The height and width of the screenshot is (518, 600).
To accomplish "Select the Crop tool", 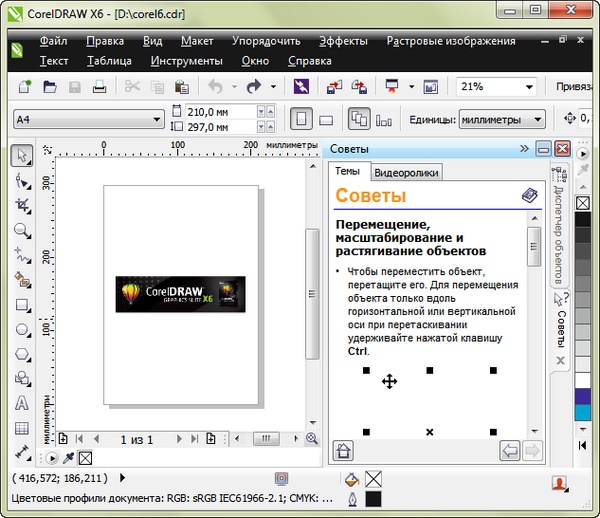I will click(21, 205).
